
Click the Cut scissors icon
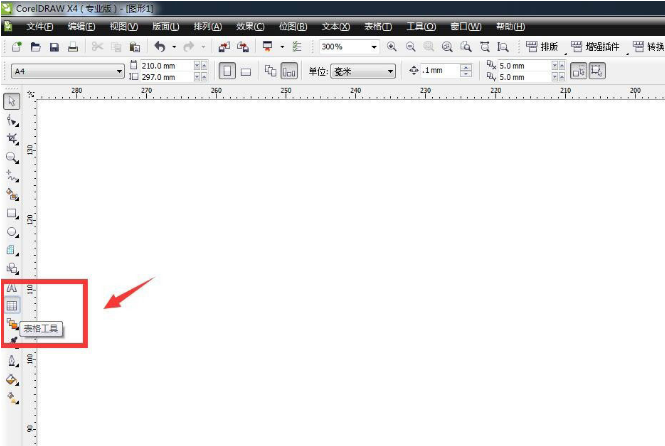(x=97, y=47)
